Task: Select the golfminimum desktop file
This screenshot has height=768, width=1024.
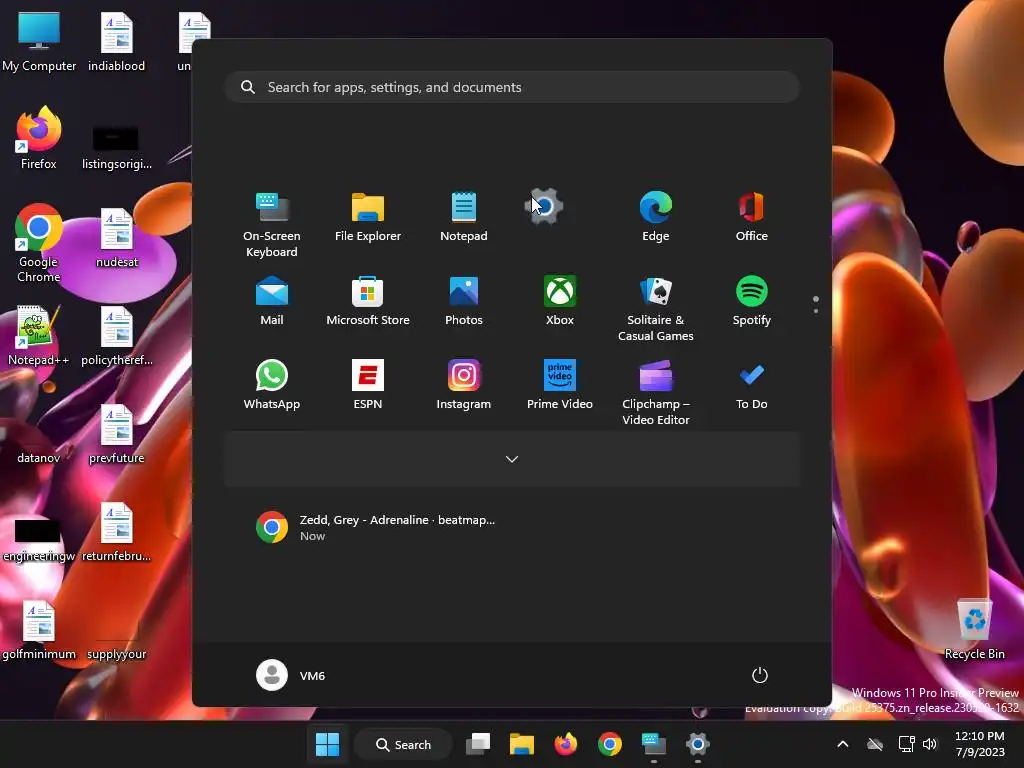Action: (x=39, y=629)
